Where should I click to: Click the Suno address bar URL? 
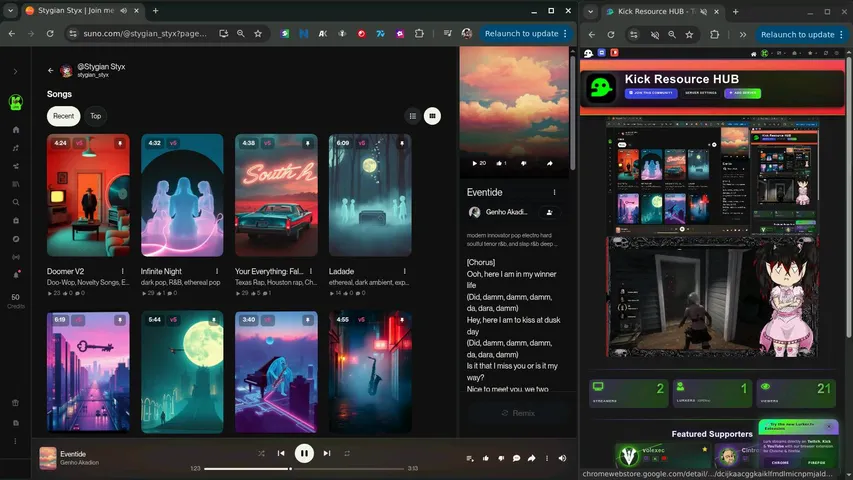point(145,34)
